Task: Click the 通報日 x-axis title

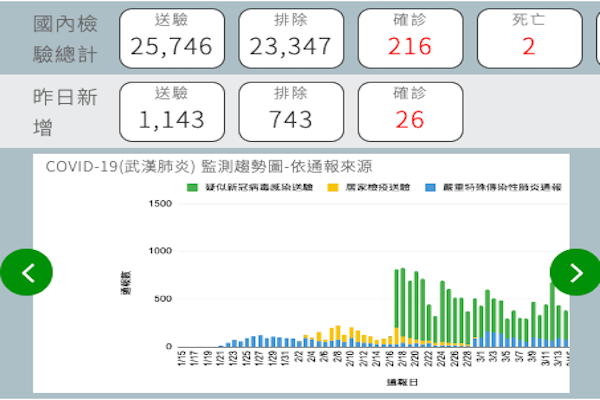Action: tap(400, 383)
